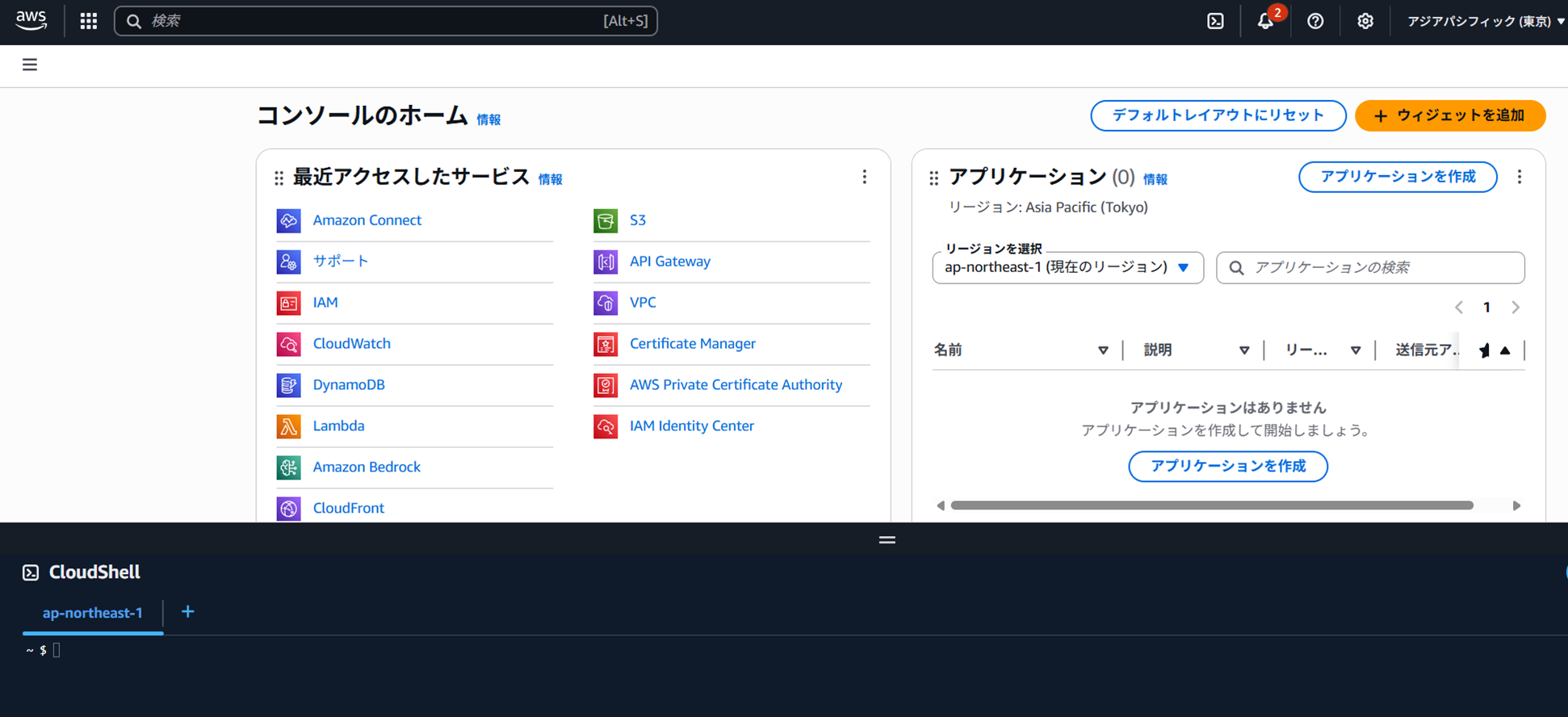Click the Certificate Manager icon
Image resolution: width=1568 pixels, height=717 pixels.
pyautogui.click(x=606, y=344)
